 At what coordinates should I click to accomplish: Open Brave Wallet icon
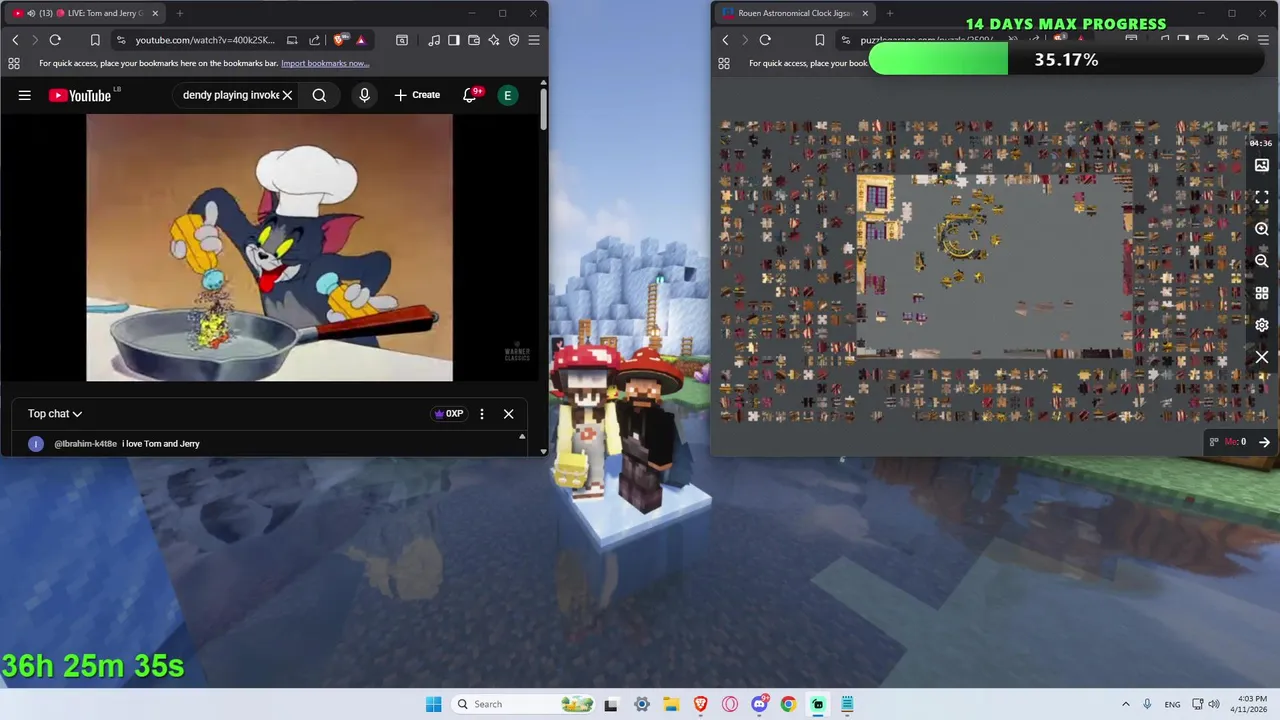474,40
